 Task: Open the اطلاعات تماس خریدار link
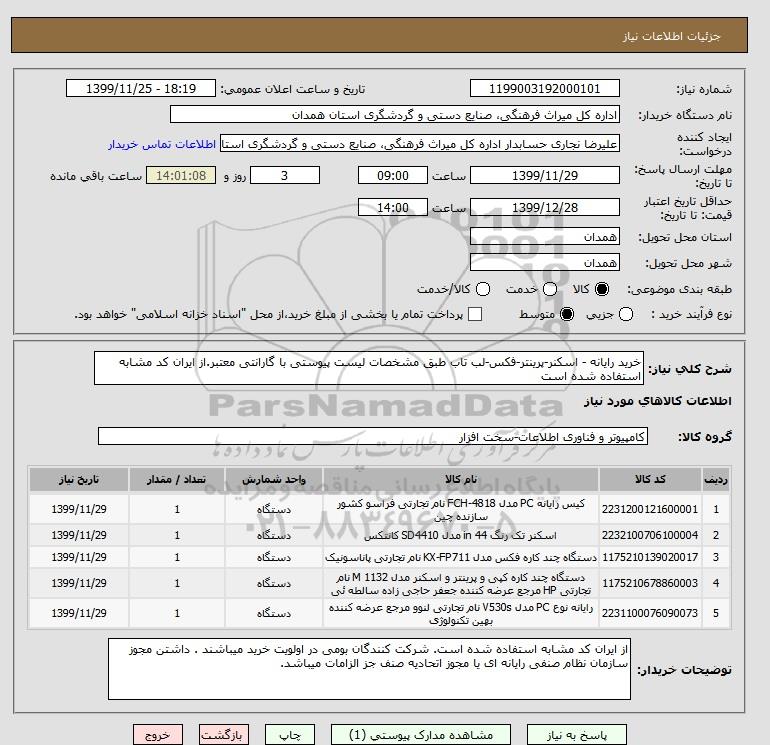(162, 144)
